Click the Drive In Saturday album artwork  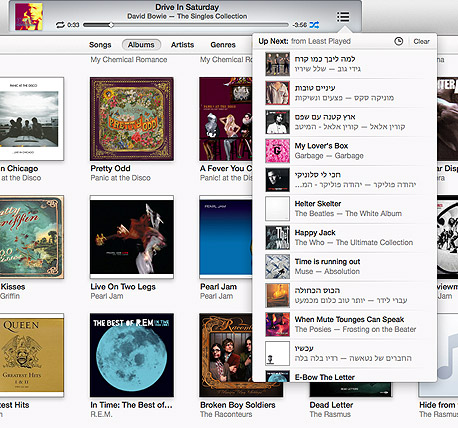29,16
